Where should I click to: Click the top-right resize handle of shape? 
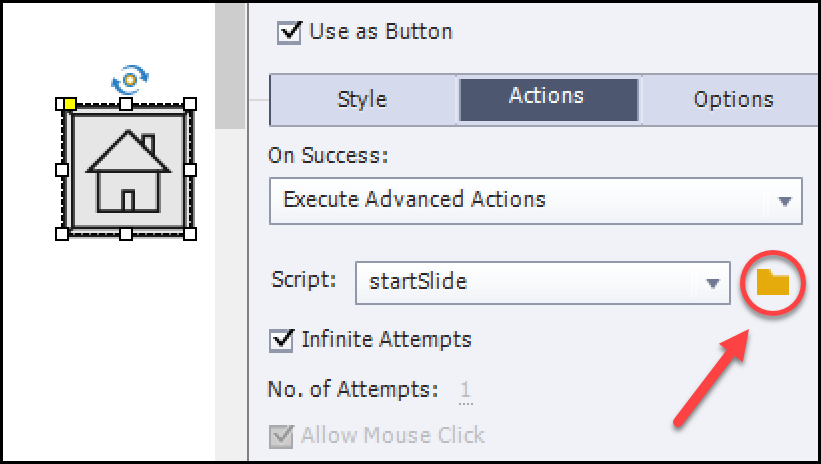pos(190,104)
